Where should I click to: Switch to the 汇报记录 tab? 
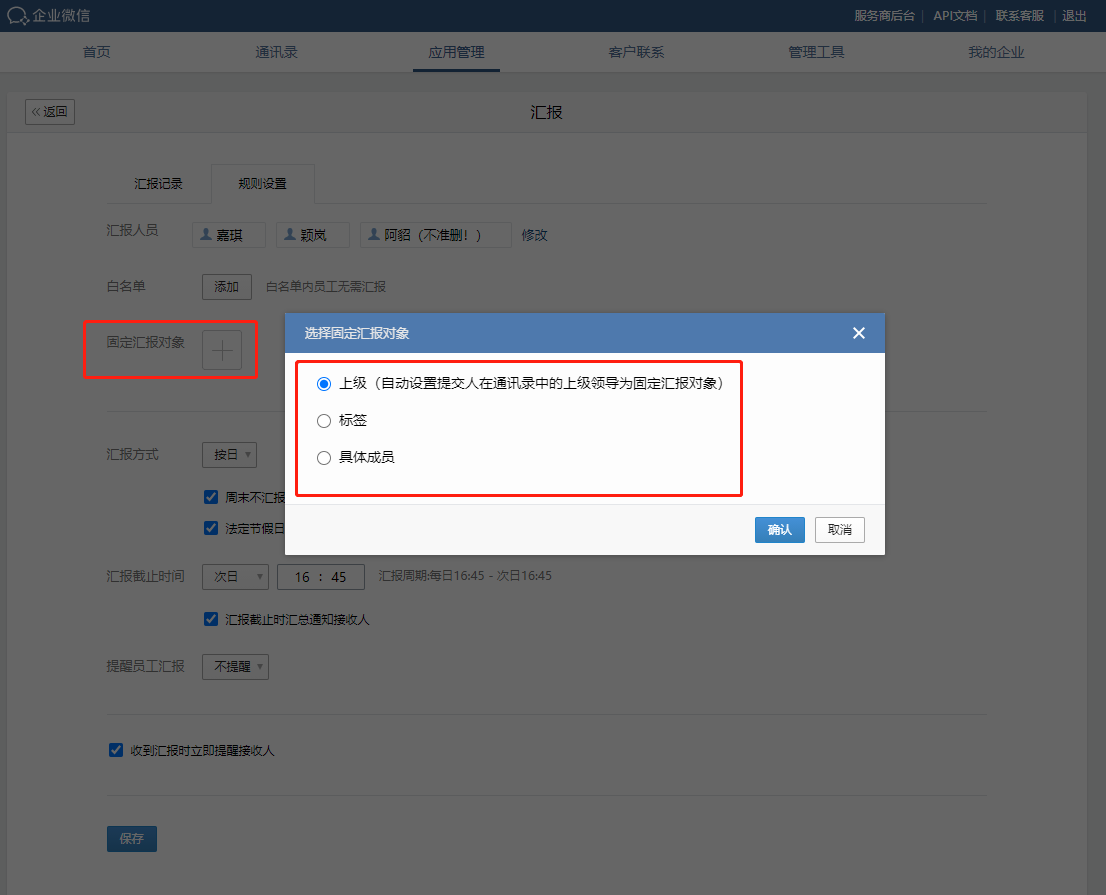click(159, 184)
